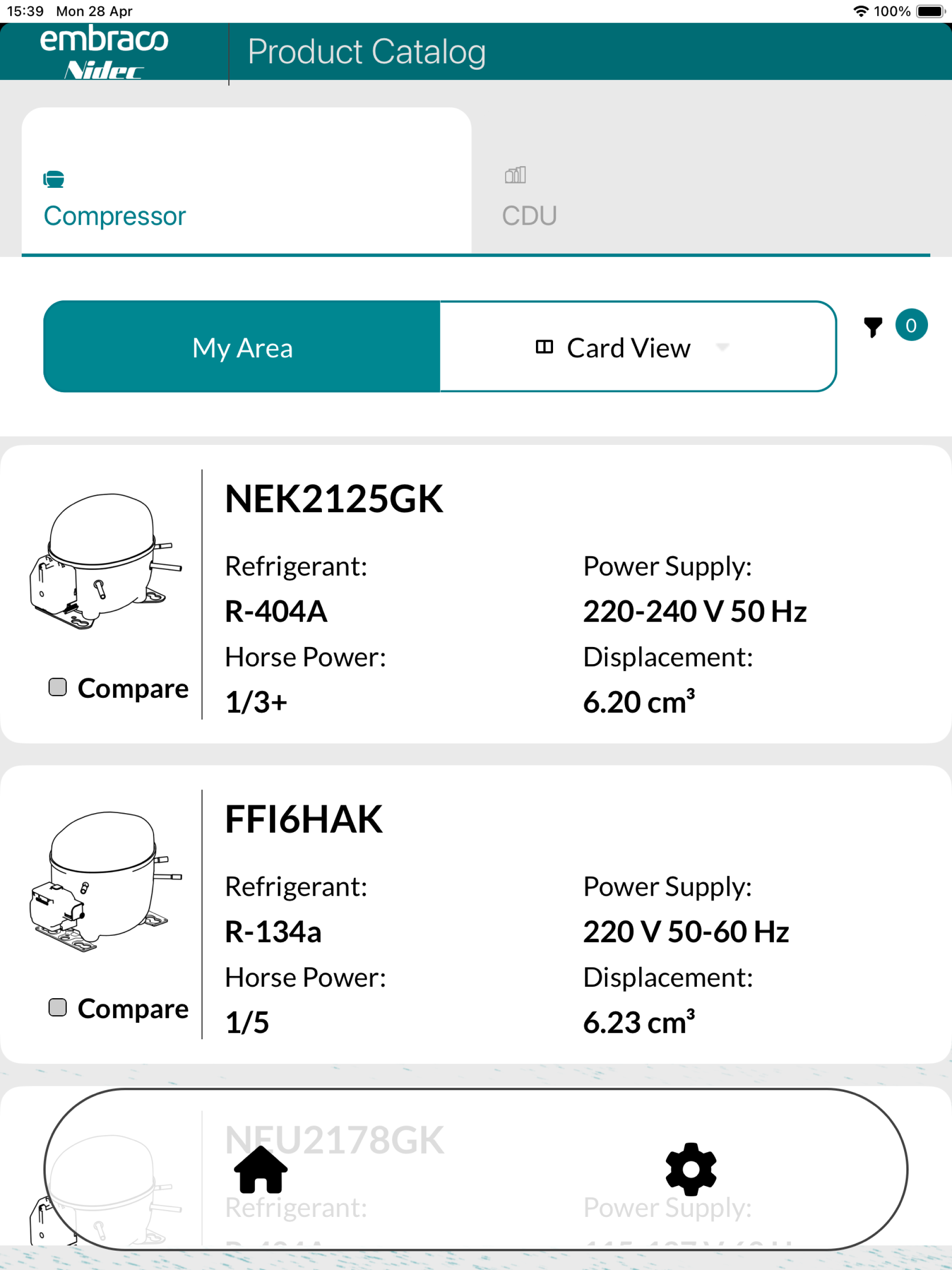
Task: Open the filter funnel icon
Action: pyautogui.click(x=873, y=327)
